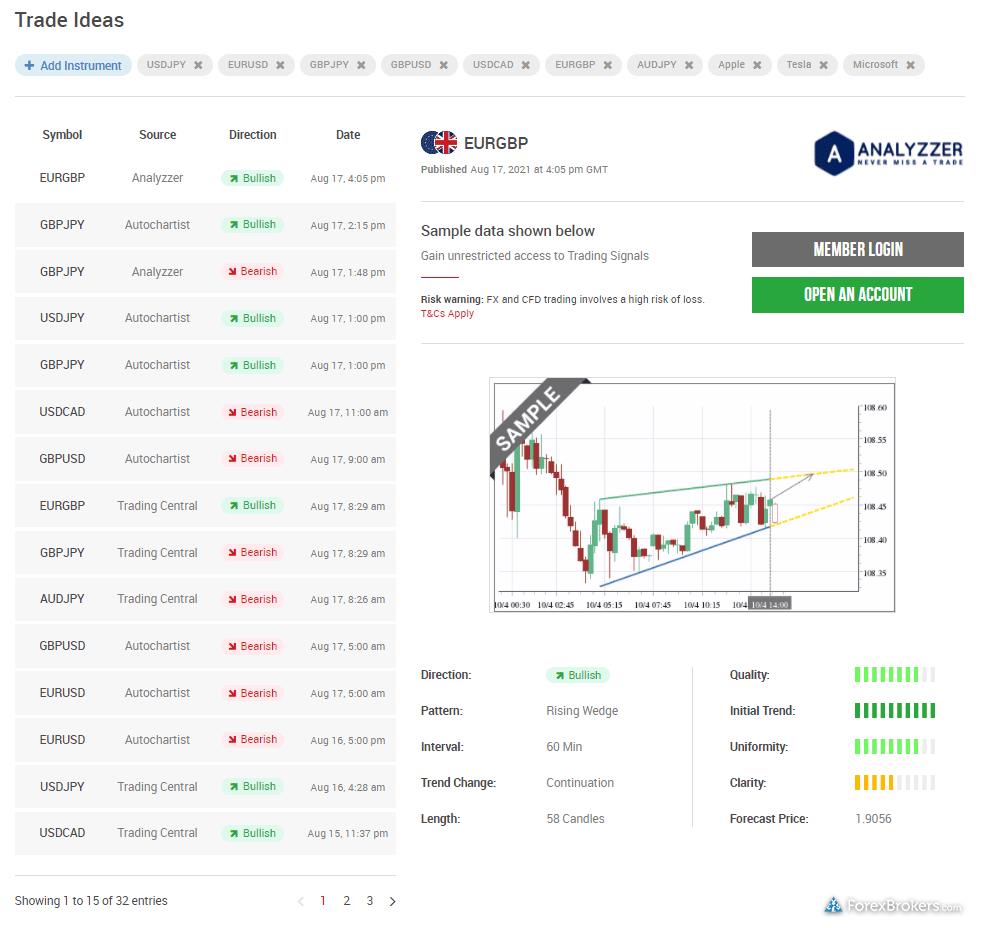
Task: Click the next page chevron
Action: click(392, 901)
